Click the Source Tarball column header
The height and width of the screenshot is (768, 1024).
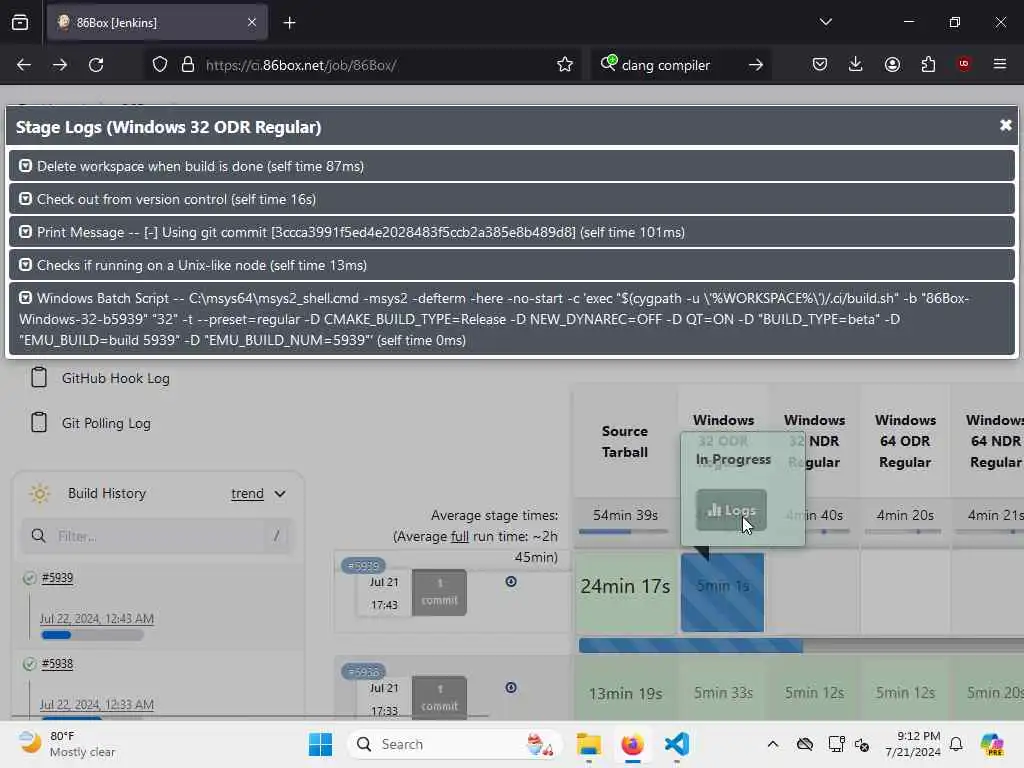click(x=625, y=441)
